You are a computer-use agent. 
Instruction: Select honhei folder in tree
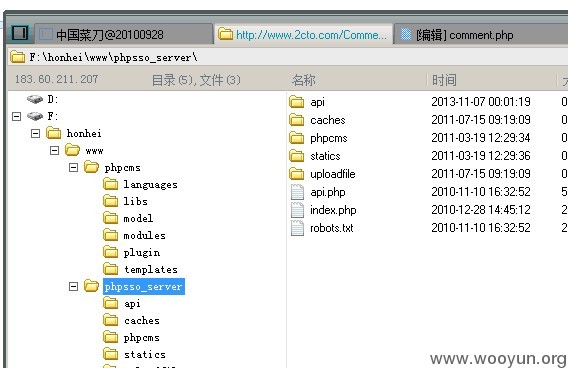point(84,133)
